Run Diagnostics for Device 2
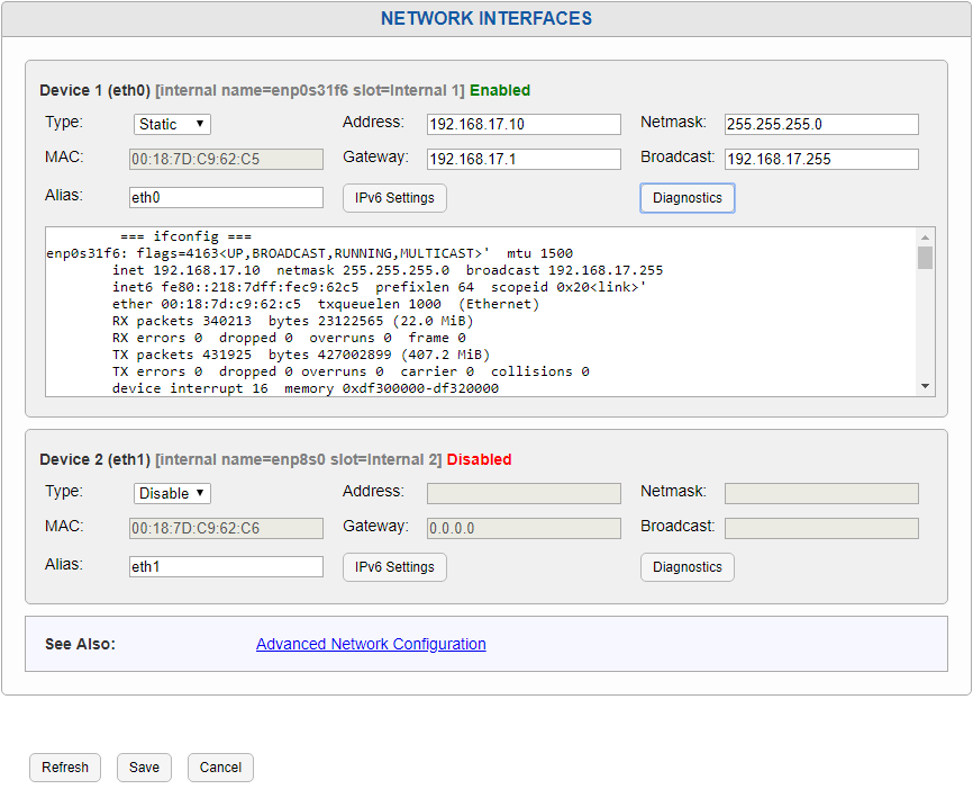972x787 pixels. click(x=687, y=567)
